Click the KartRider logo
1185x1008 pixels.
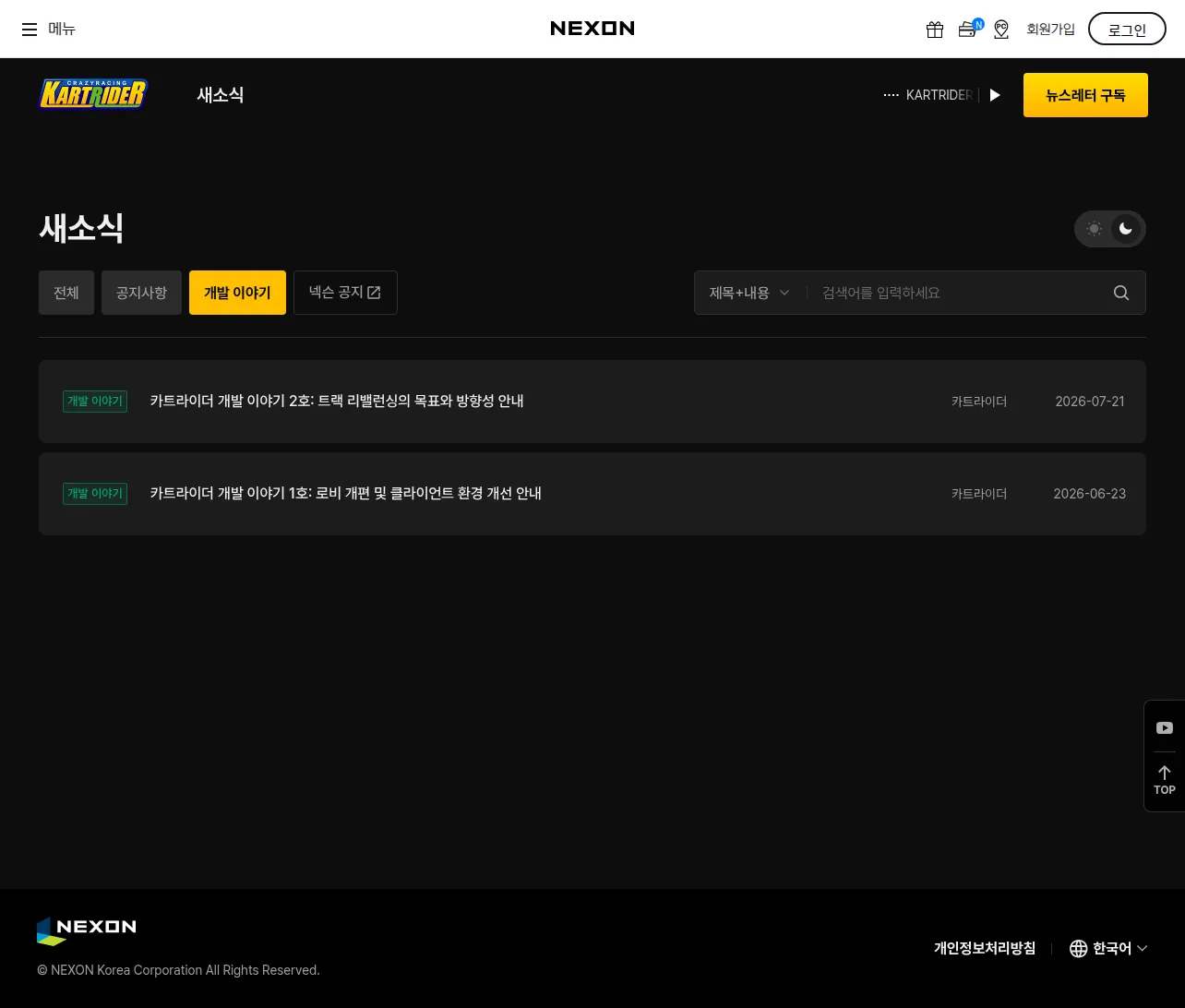pyautogui.click(x=93, y=94)
